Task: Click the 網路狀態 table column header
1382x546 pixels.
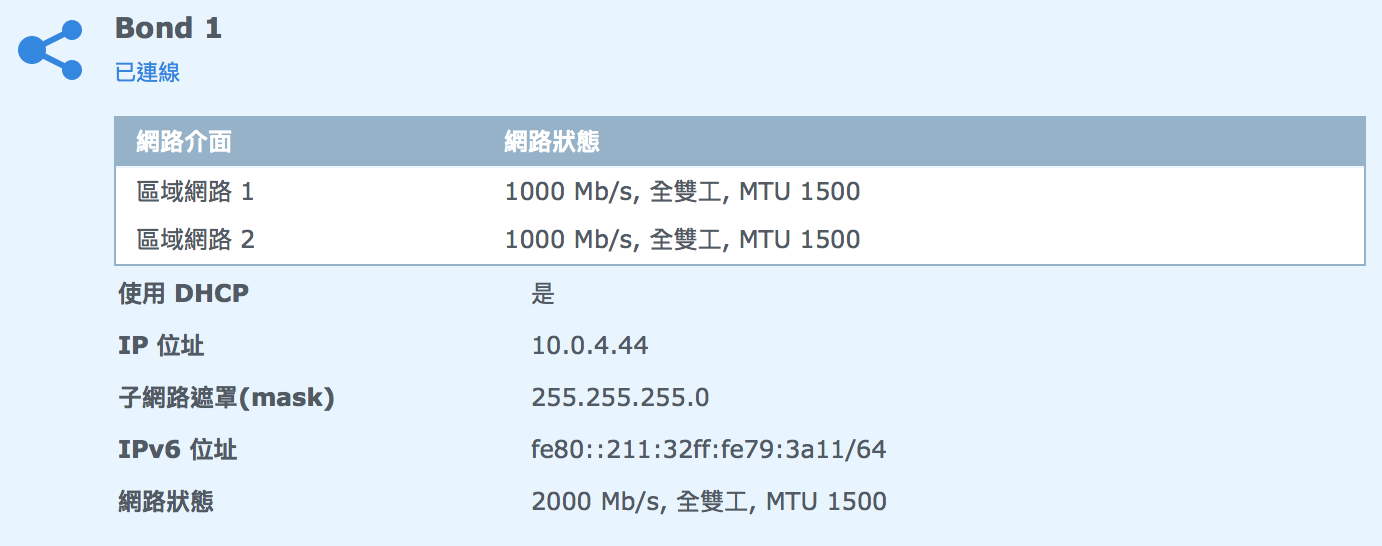Action: pos(552,142)
